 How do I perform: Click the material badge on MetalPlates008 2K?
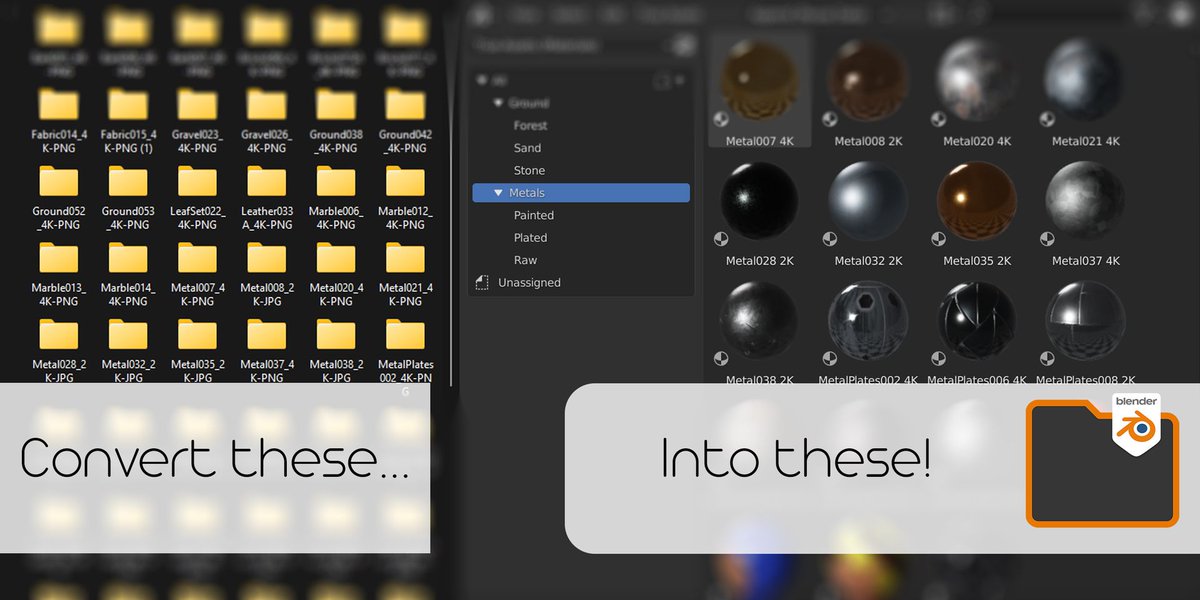(x=1045, y=358)
